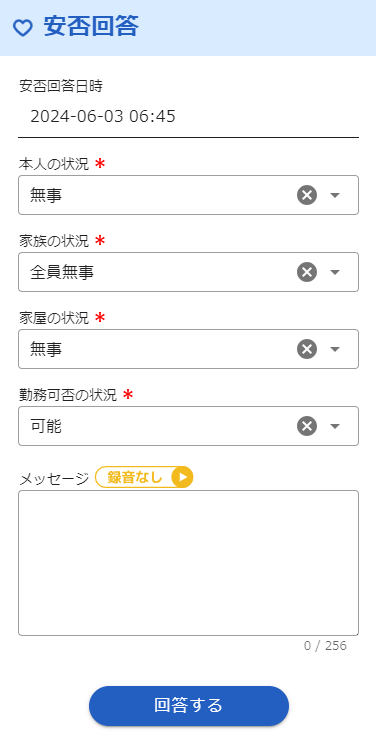The height and width of the screenshot is (748, 376).
Task: Clear the 本人の状況 selection with X icon
Action: [x=307, y=195]
